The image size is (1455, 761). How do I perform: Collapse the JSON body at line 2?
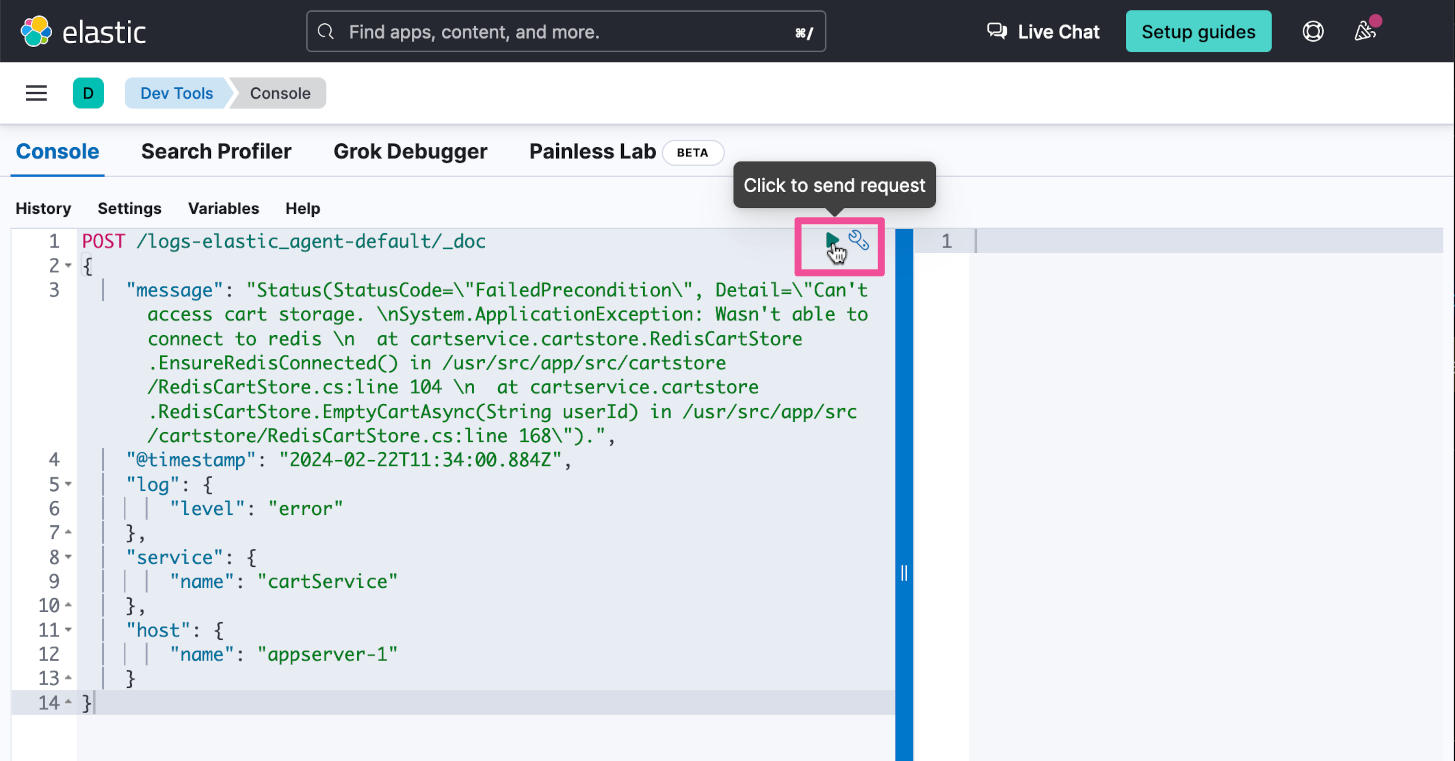(68, 267)
